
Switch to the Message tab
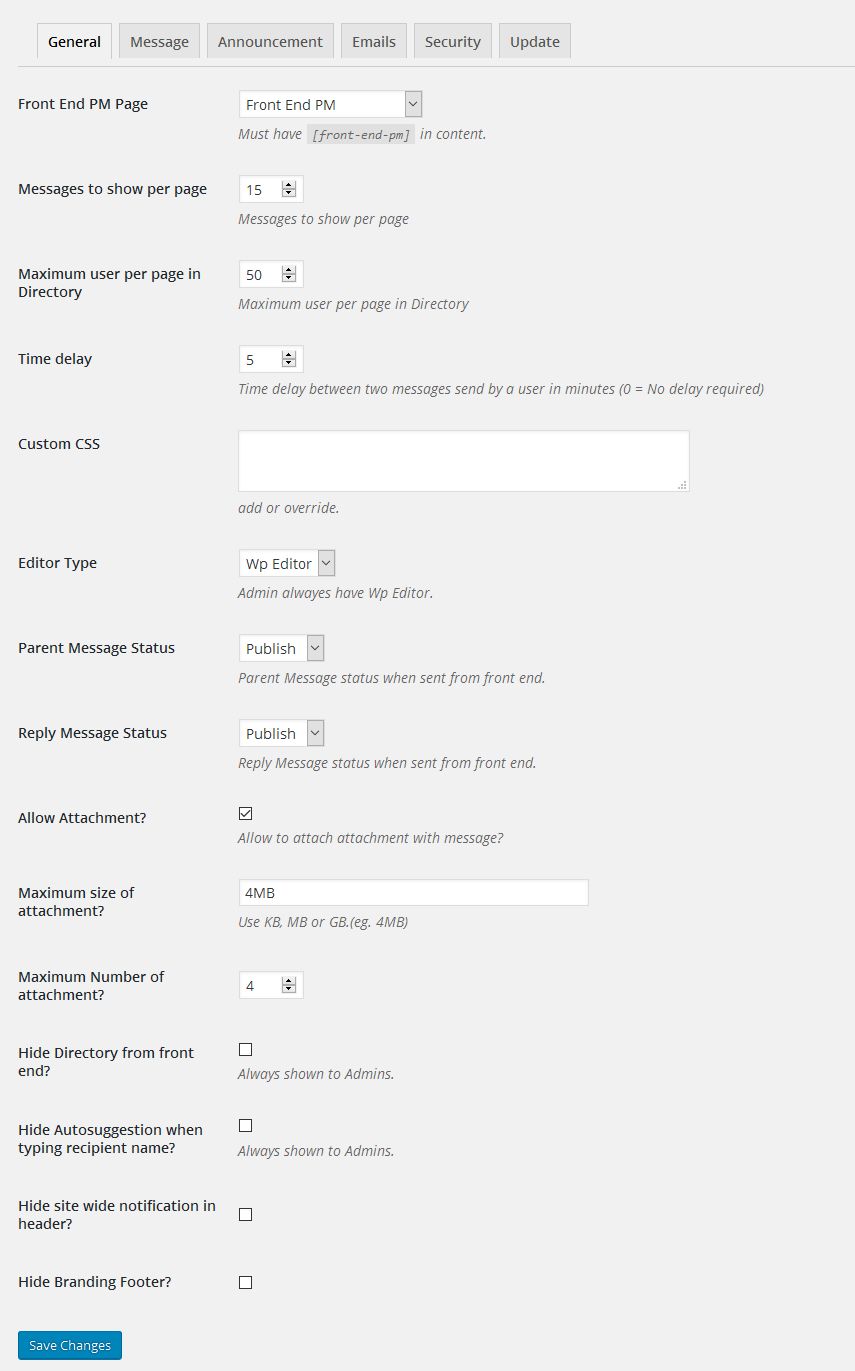[158, 41]
